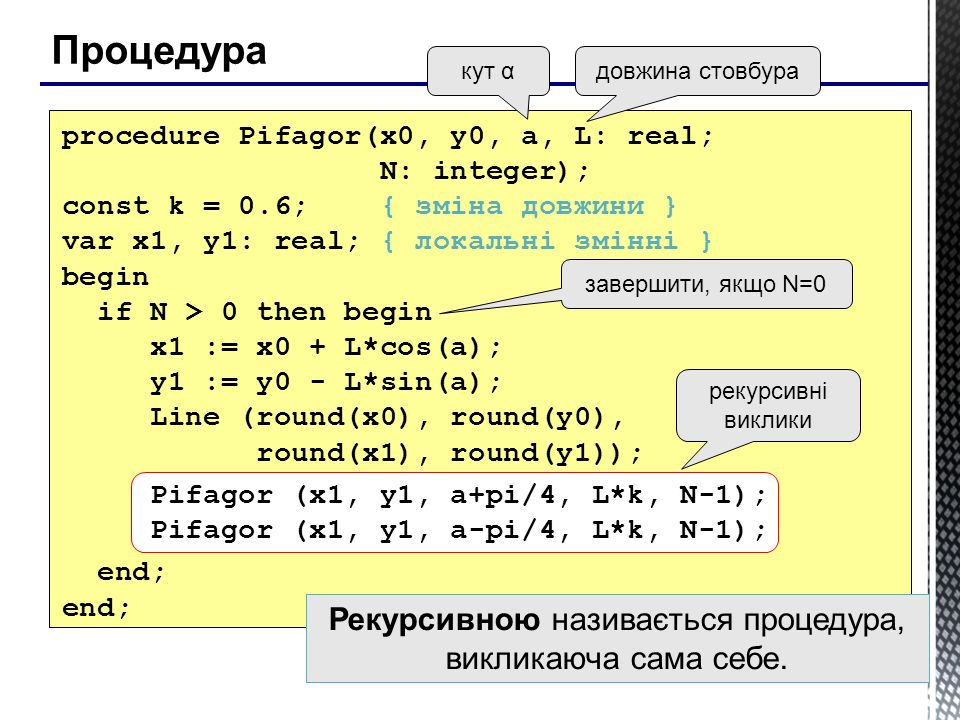960x720 pixels.
Task: Click the line "round(x1), round(y1));"
Action: pos(449,454)
